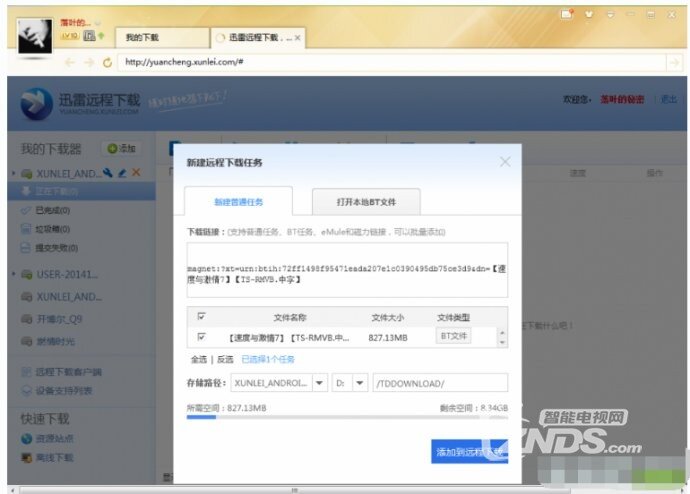Go forward with the browser forward arrow

(x=89, y=62)
